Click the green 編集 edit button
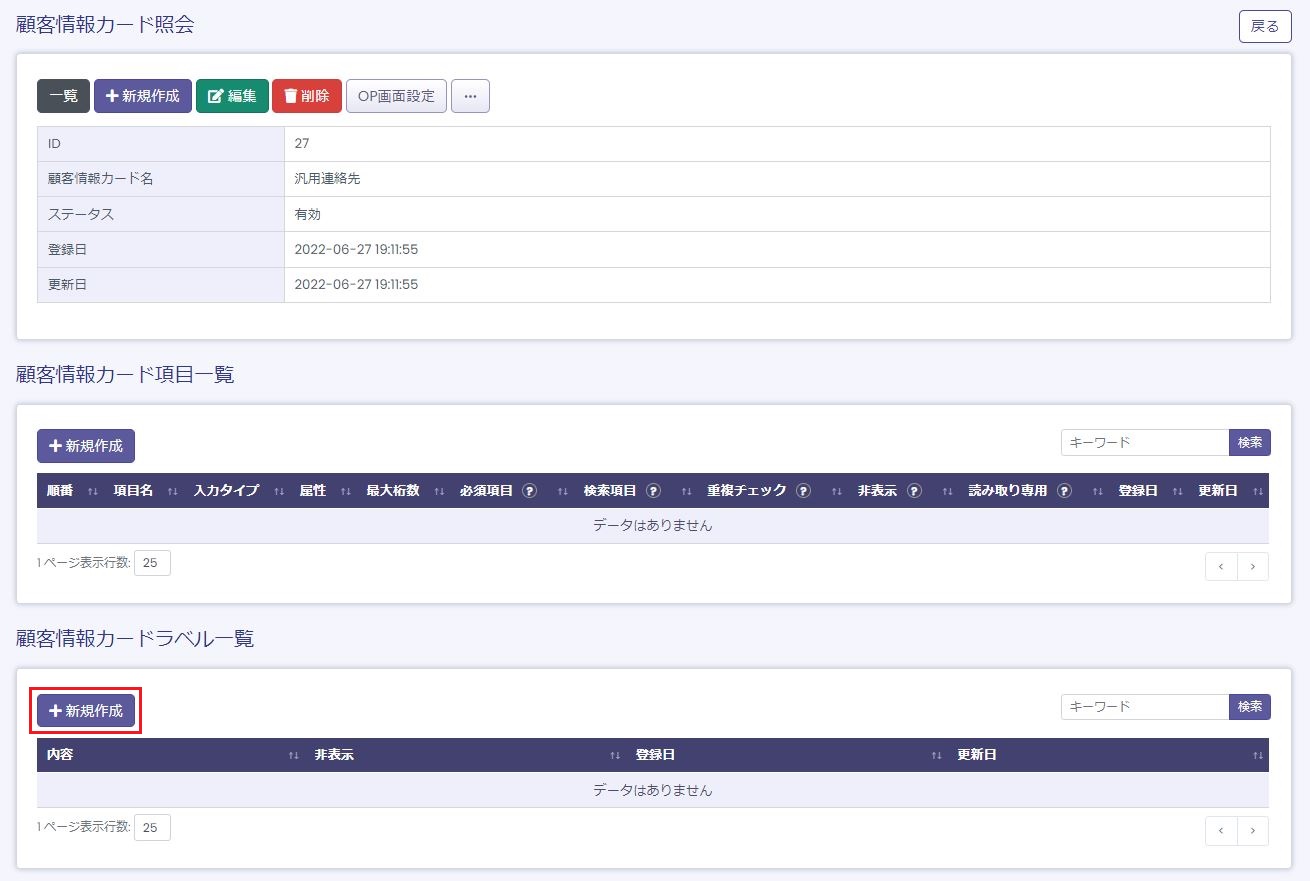The width and height of the screenshot is (1310, 881). click(x=232, y=97)
